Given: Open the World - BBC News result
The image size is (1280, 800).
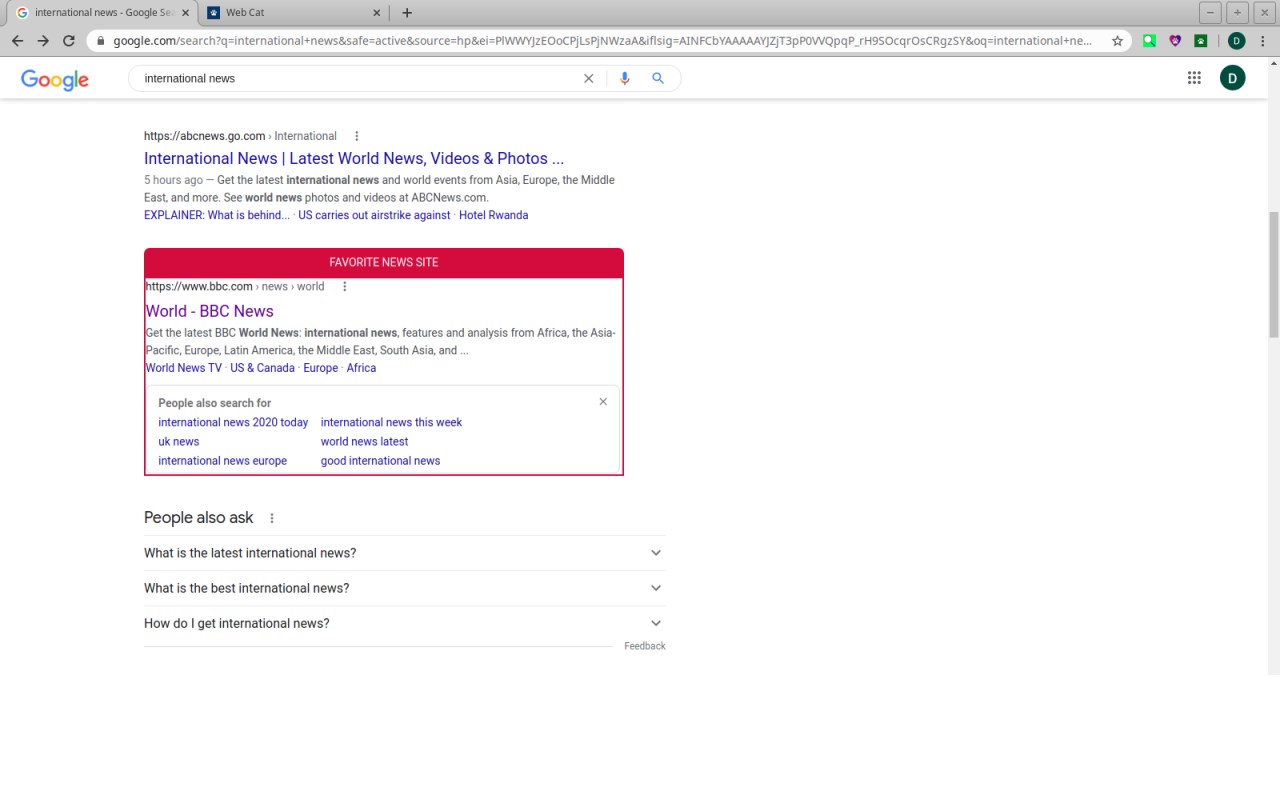Looking at the screenshot, I should [x=210, y=311].
